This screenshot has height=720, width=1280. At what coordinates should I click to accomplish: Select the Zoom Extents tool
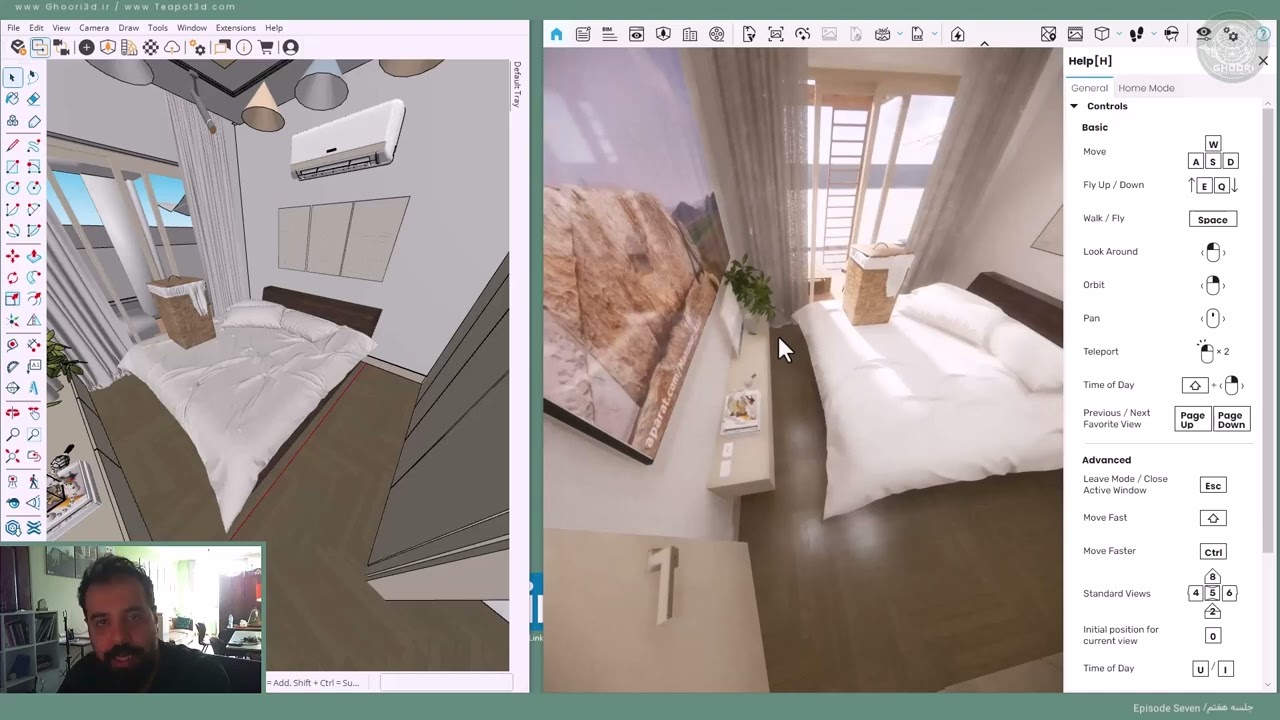pos(12,456)
